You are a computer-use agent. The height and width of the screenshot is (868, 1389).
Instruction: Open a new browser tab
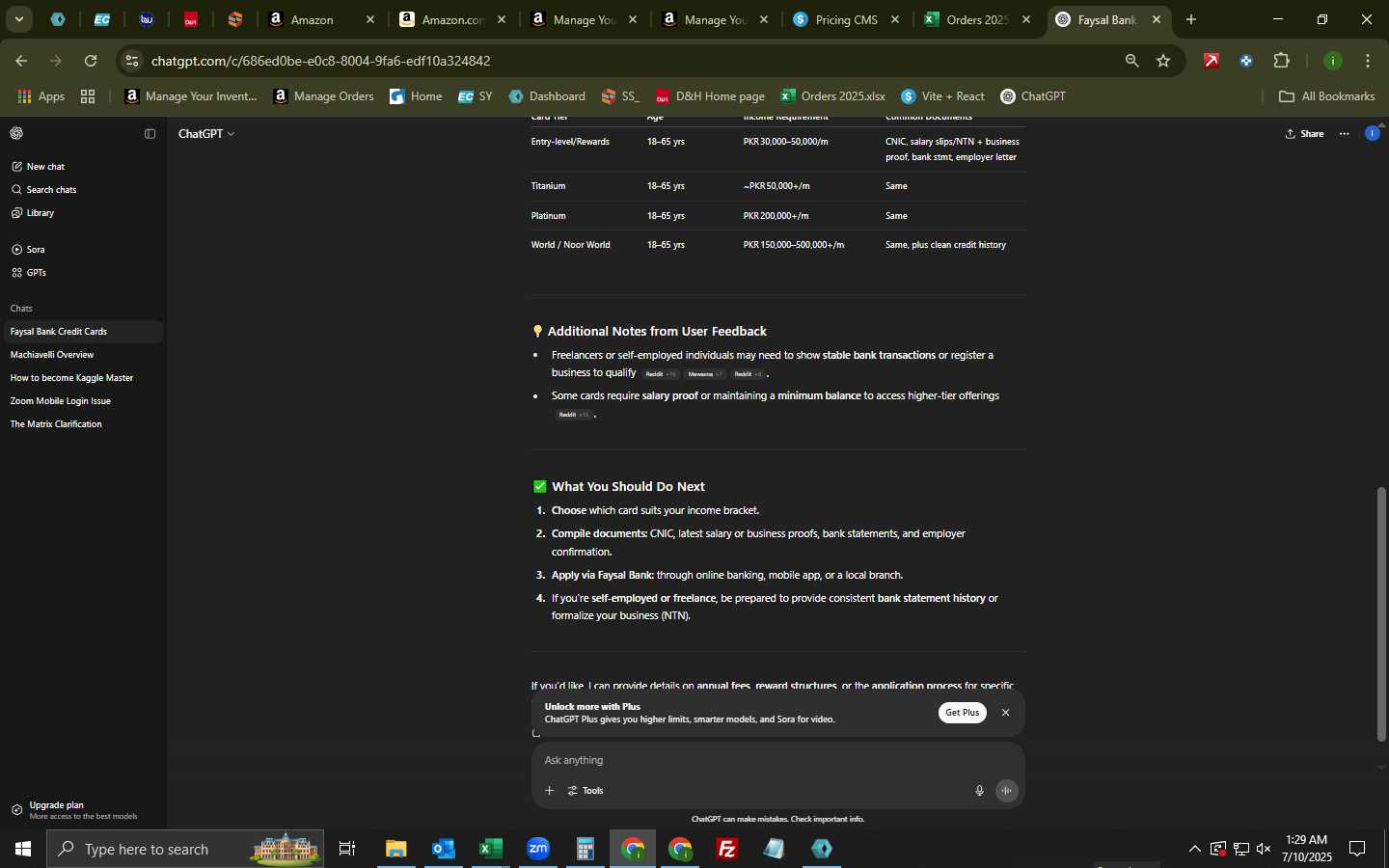[1191, 19]
